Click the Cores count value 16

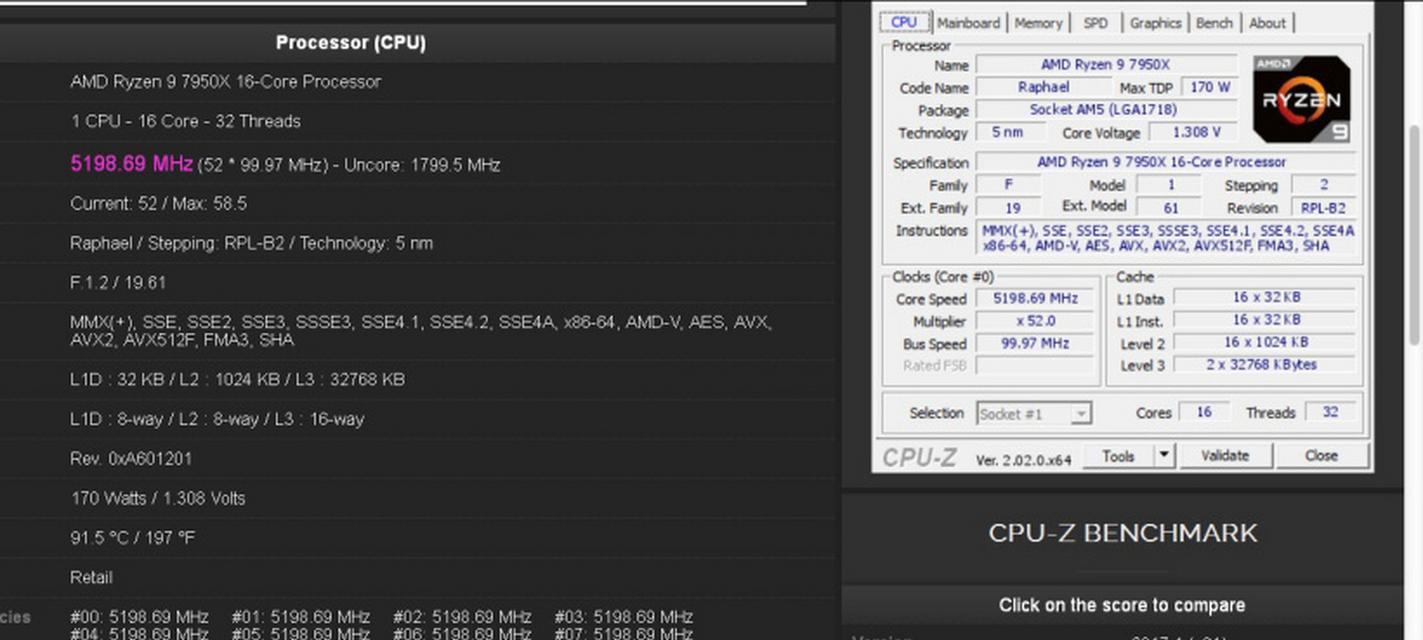1203,412
